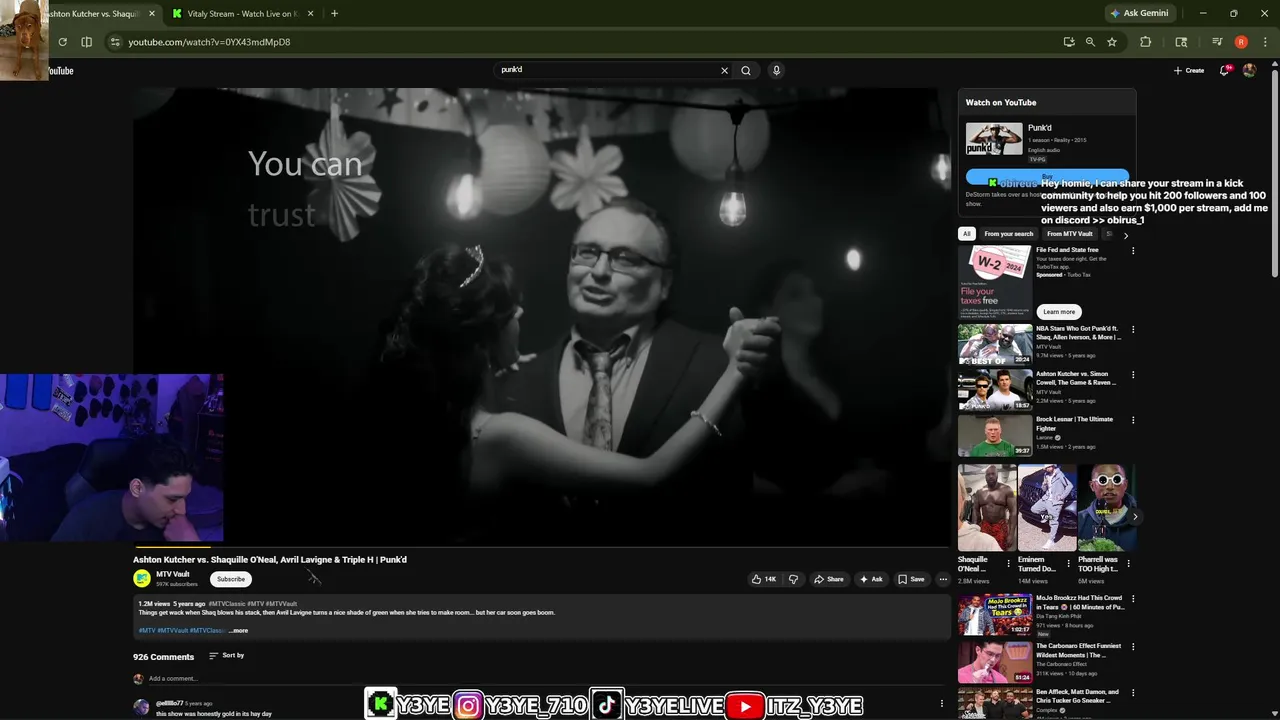Select the From MTV Vault chip
Image resolution: width=1280 pixels, height=720 pixels.
click(x=1069, y=234)
